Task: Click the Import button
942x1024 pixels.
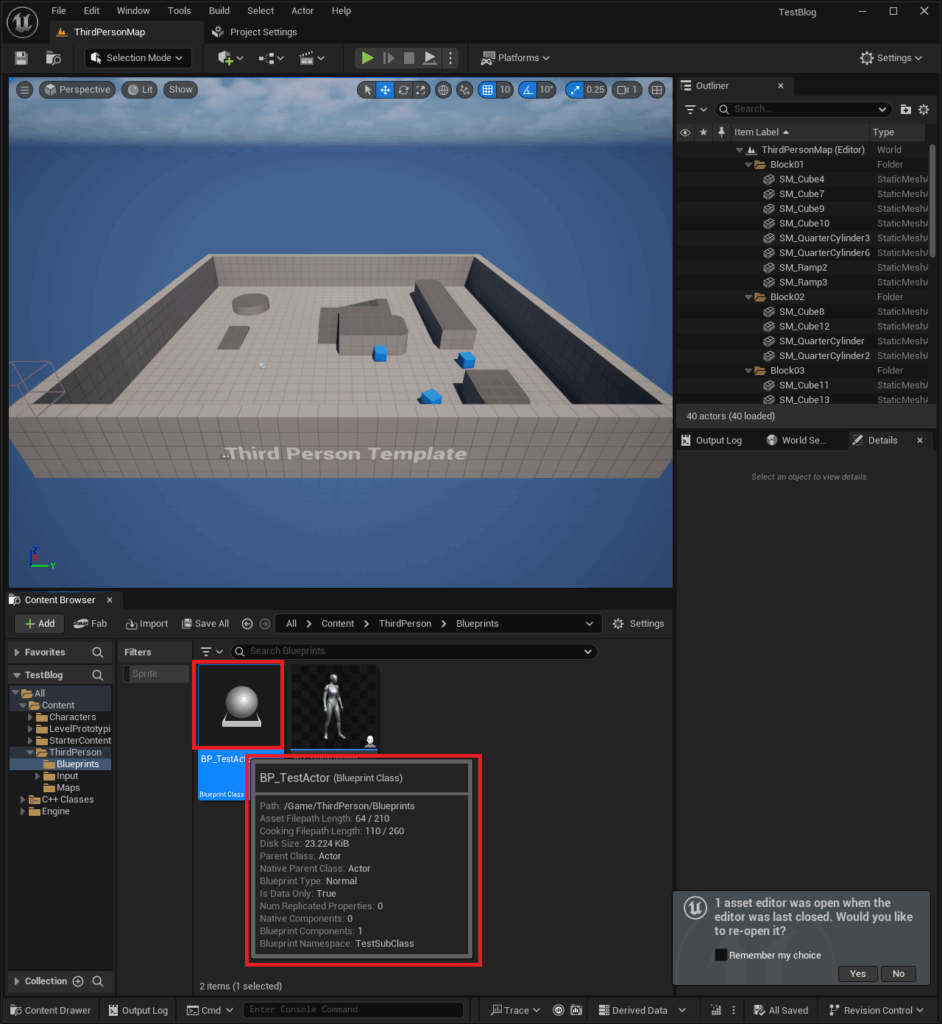Action: [147, 624]
